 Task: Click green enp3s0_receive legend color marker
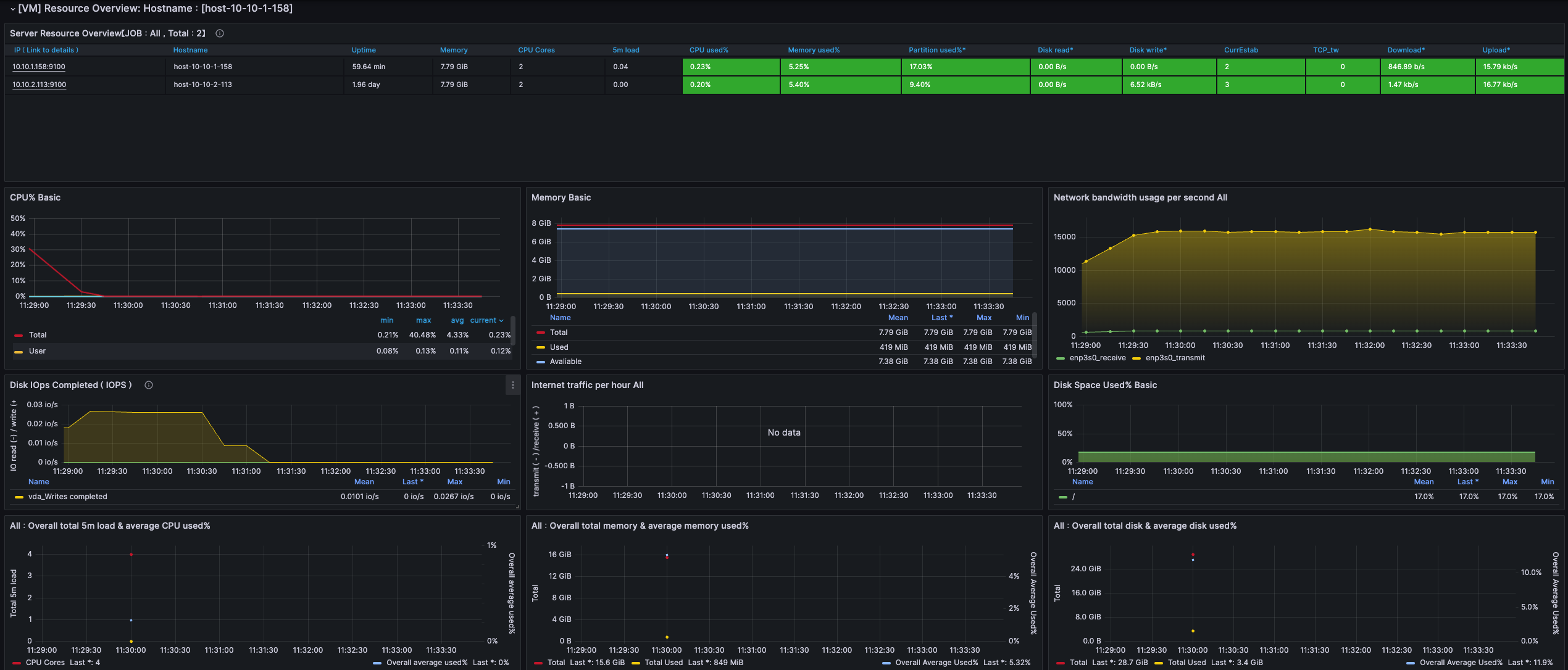[1061, 358]
